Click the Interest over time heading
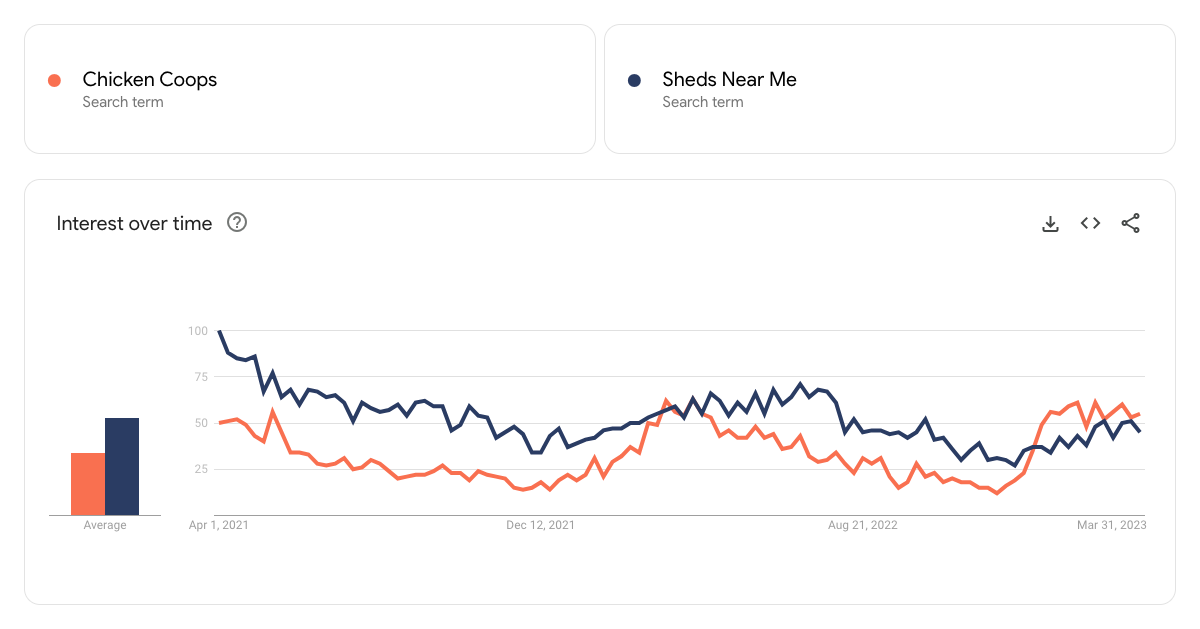The width and height of the screenshot is (1200, 629). click(134, 223)
